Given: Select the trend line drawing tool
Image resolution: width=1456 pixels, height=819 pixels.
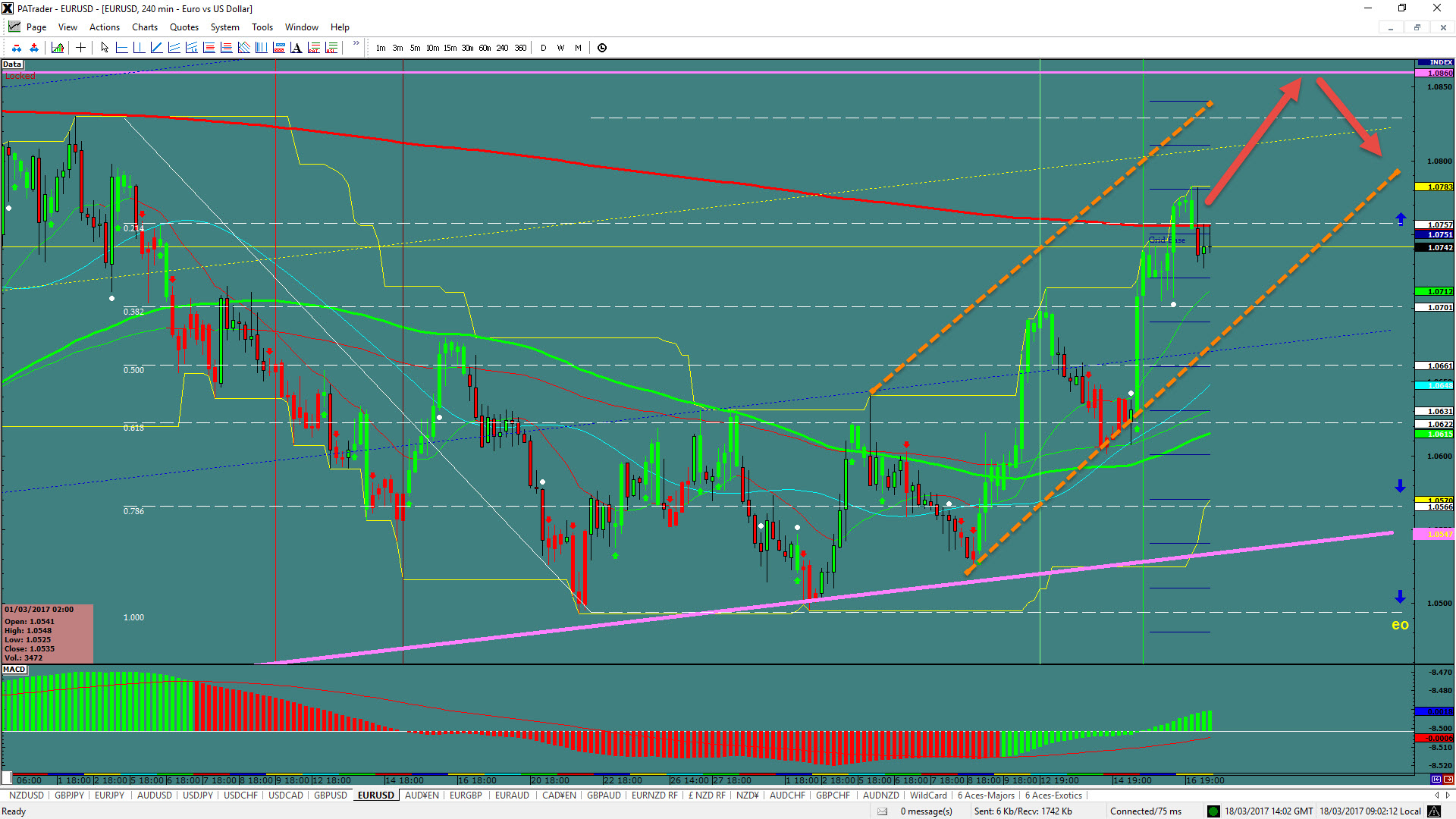Looking at the screenshot, I should pyautogui.click(x=156, y=48).
